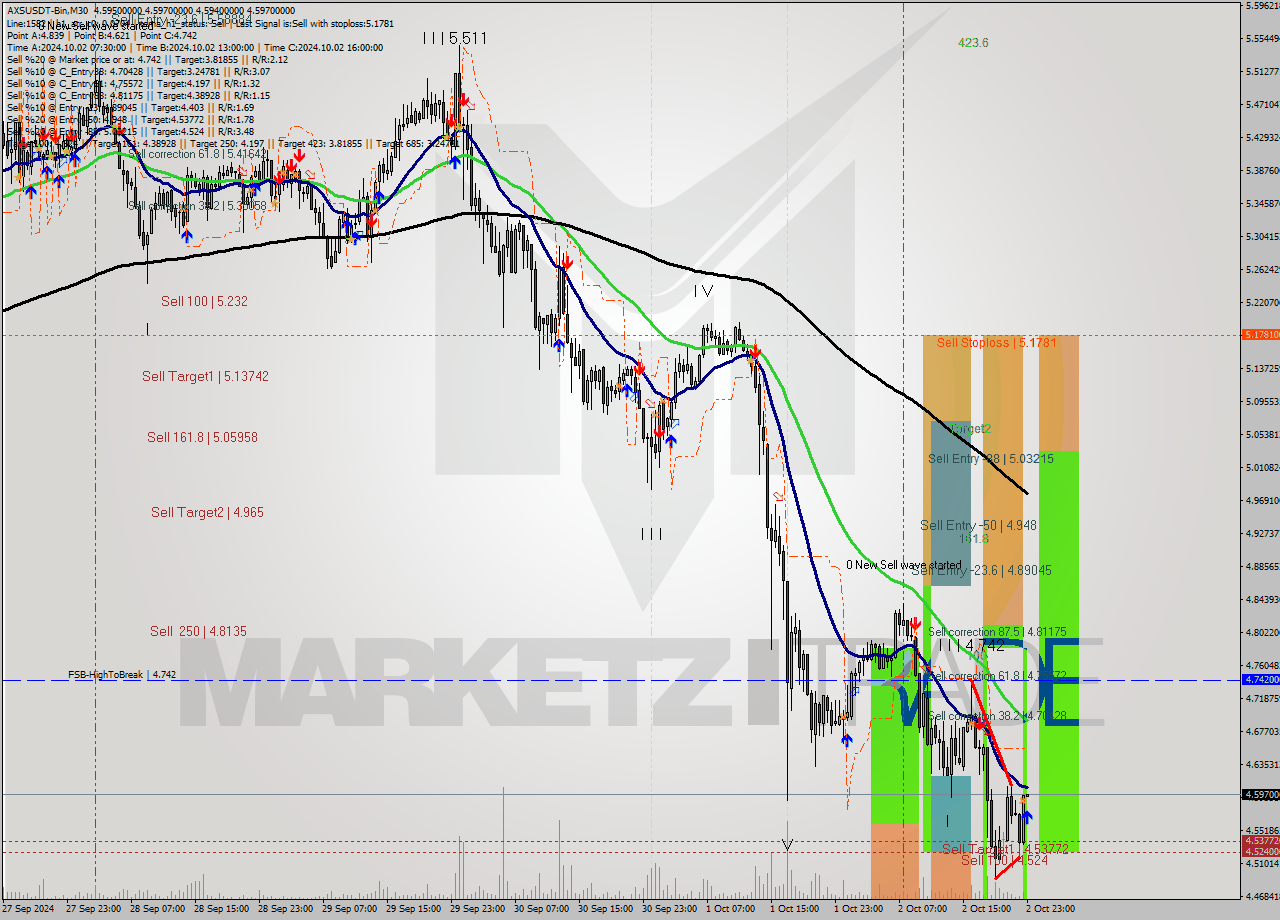The image size is (1280, 920).
Task: Click the '28 Sep 15:00' time axis label
Action: [222, 909]
